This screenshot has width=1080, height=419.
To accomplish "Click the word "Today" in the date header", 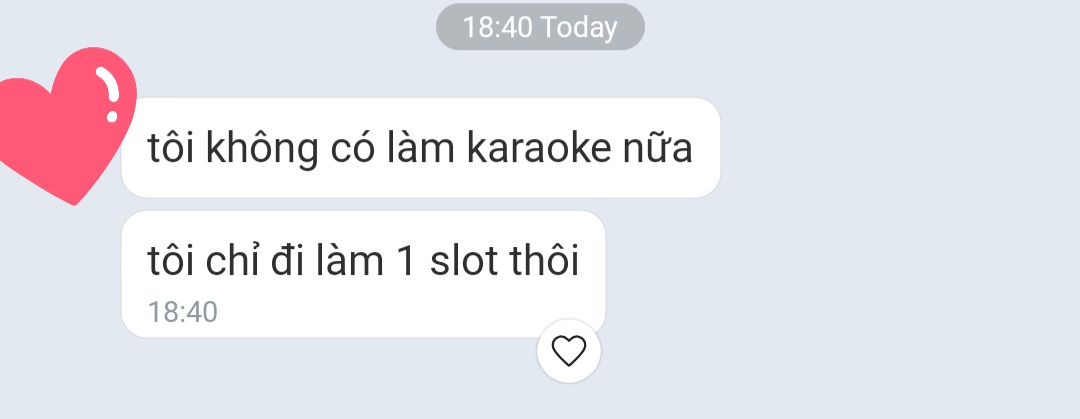I will click(579, 28).
